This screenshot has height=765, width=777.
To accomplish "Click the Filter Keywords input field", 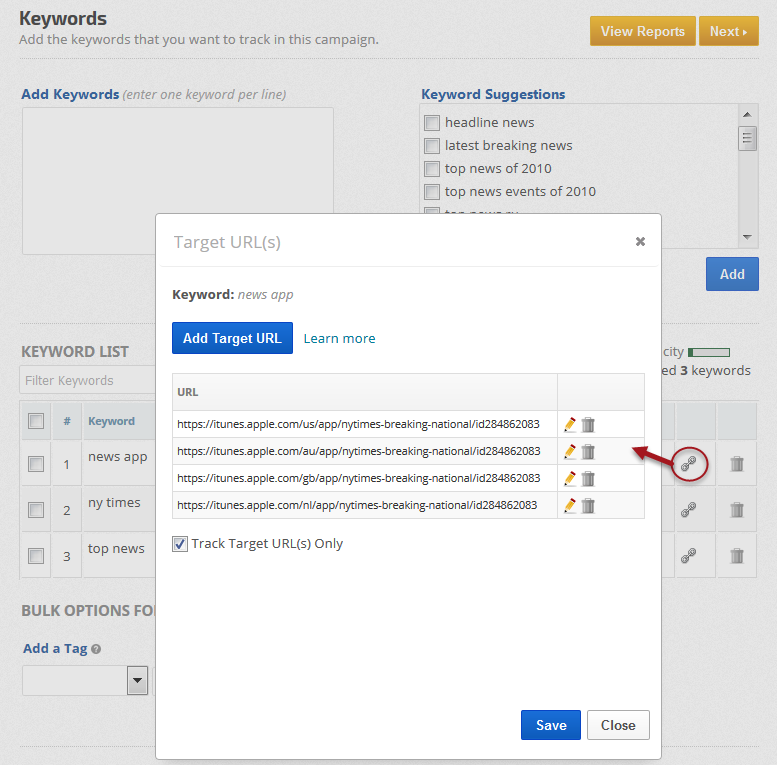I will click(x=85, y=380).
